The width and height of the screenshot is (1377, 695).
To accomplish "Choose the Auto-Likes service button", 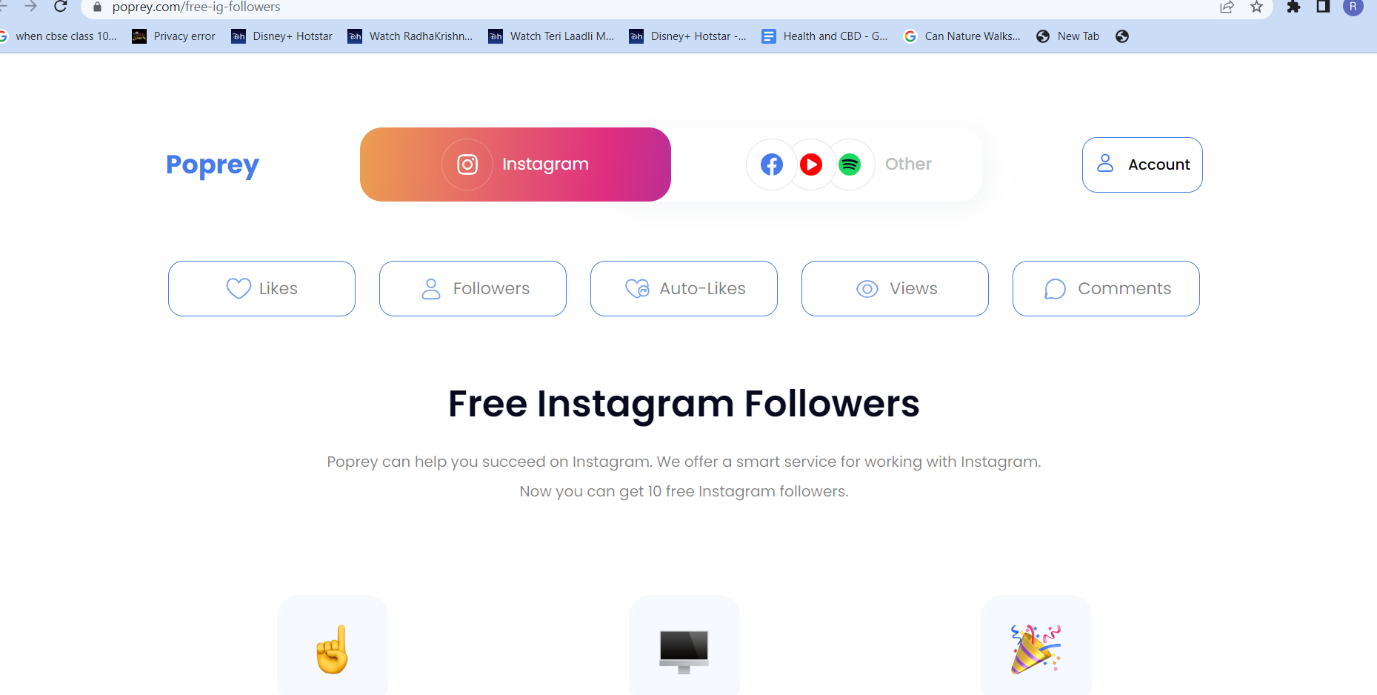I will click(684, 288).
